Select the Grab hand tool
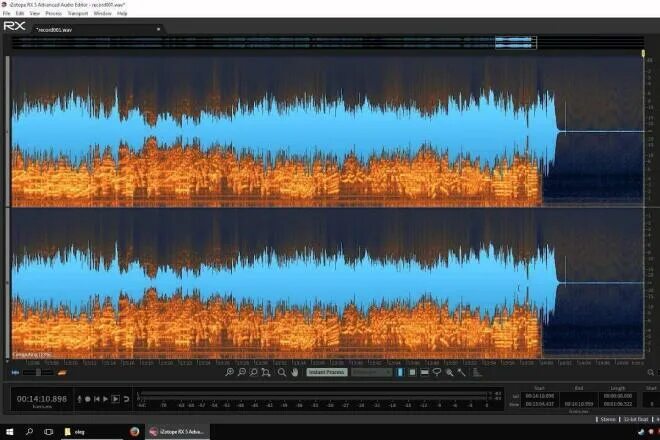Viewport: 660px width, 440px height. point(295,372)
